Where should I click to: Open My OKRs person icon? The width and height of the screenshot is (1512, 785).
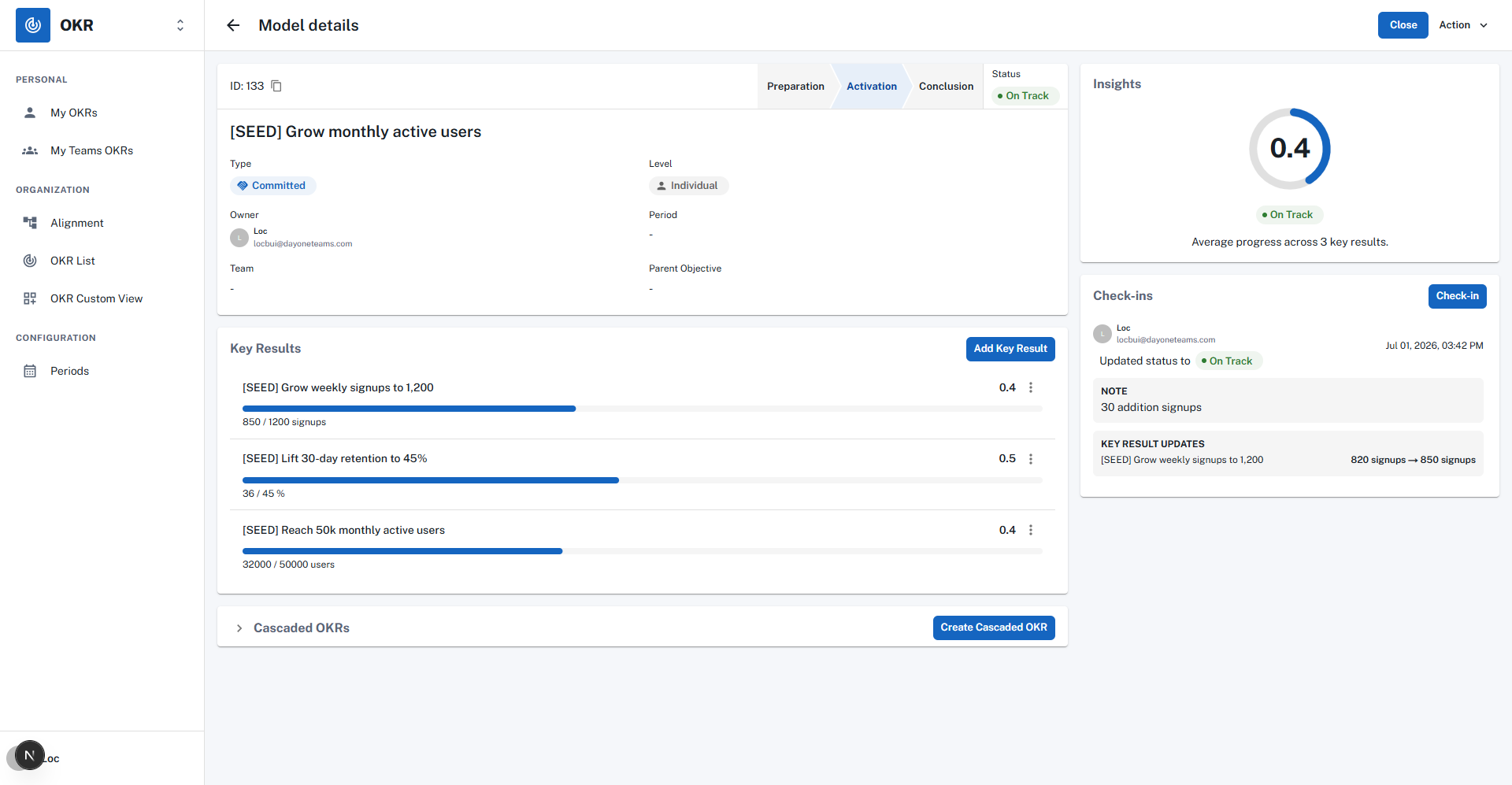(30, 113)
